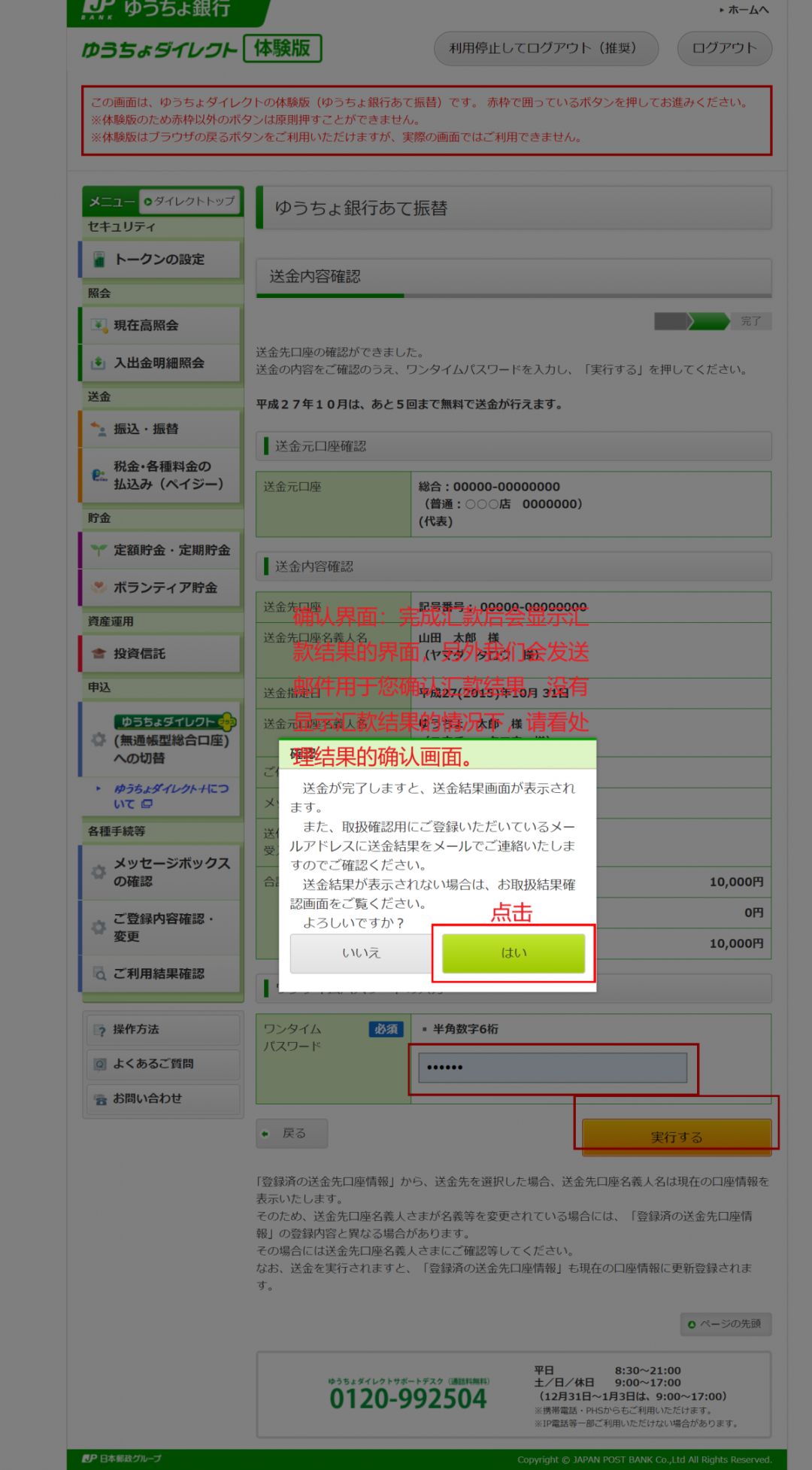Open ダイレクトトップ link in menu header

pos(189,202)
